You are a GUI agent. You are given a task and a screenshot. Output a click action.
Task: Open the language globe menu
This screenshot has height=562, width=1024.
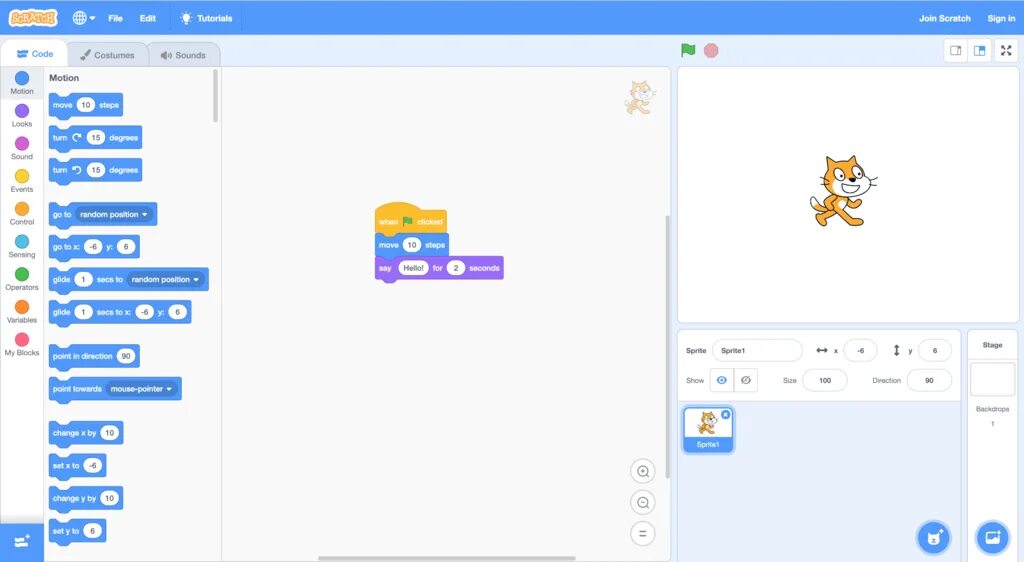[x=84, y=18]
